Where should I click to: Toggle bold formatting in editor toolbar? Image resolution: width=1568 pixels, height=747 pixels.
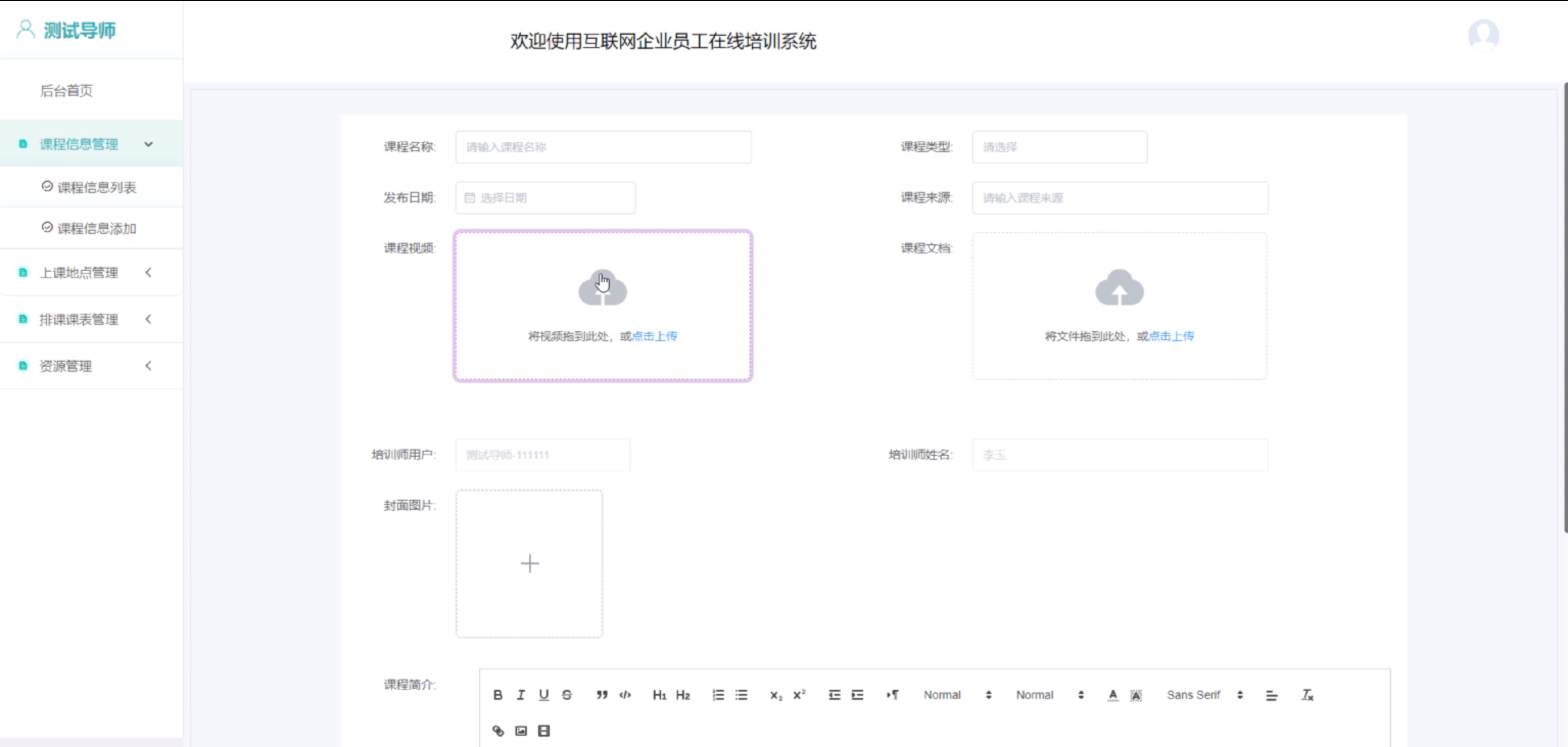(497, 695)
